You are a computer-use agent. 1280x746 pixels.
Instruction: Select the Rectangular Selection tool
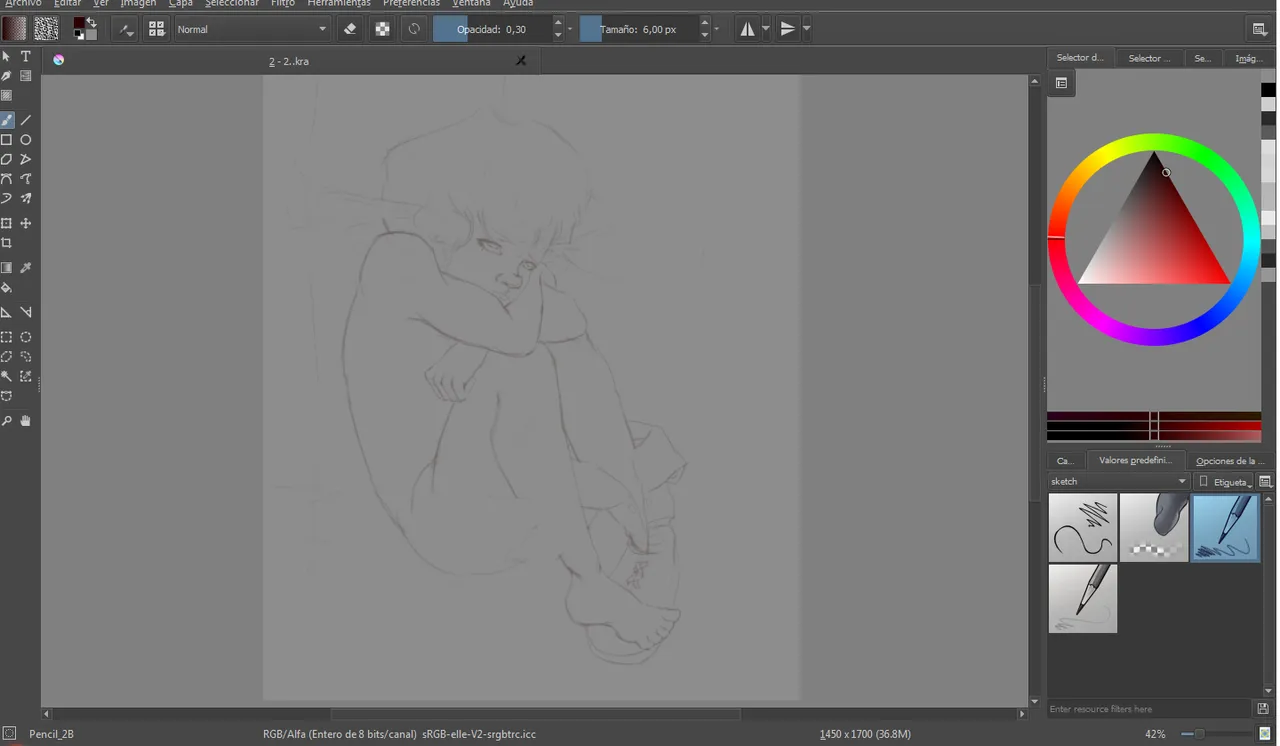pyautogui.click(x=7, y=337)
